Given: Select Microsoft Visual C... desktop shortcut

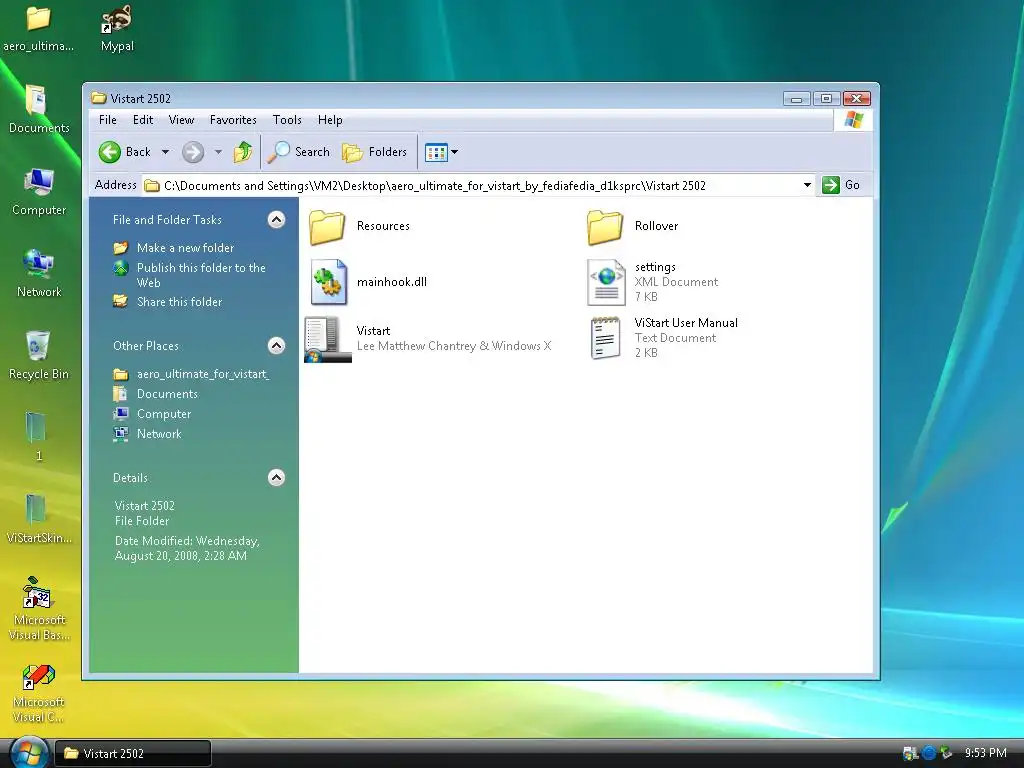Looking at the screenshot, I should point(39,694).
